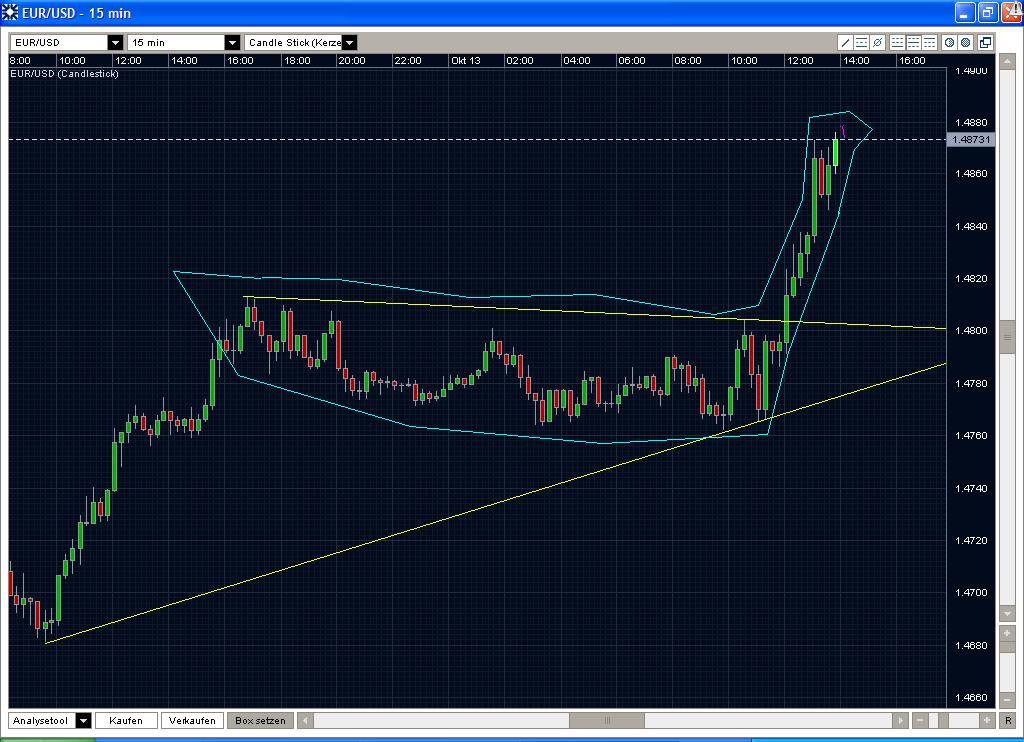Click the EUR/USD - 15 min title bar icon
Viewport: 1024px width, 742px height.
[x=10, y=12]
